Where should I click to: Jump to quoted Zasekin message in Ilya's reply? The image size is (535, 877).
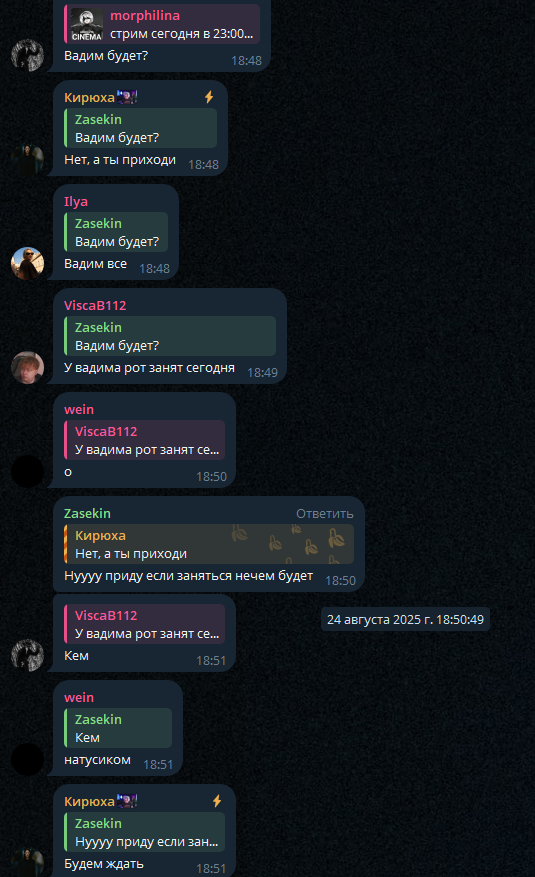(116, 232)
